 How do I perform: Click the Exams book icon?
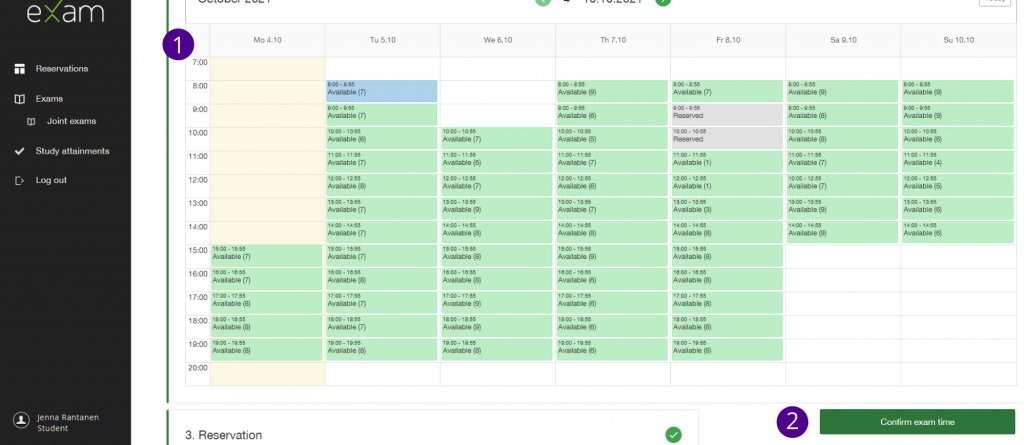coord(19,100)
